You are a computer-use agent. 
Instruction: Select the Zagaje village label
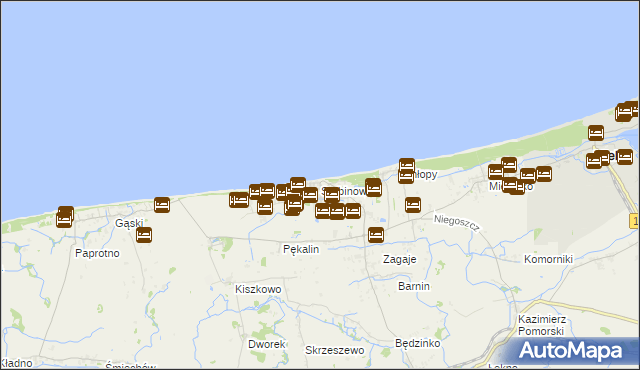pyautogui.click(x=400, y=259)
